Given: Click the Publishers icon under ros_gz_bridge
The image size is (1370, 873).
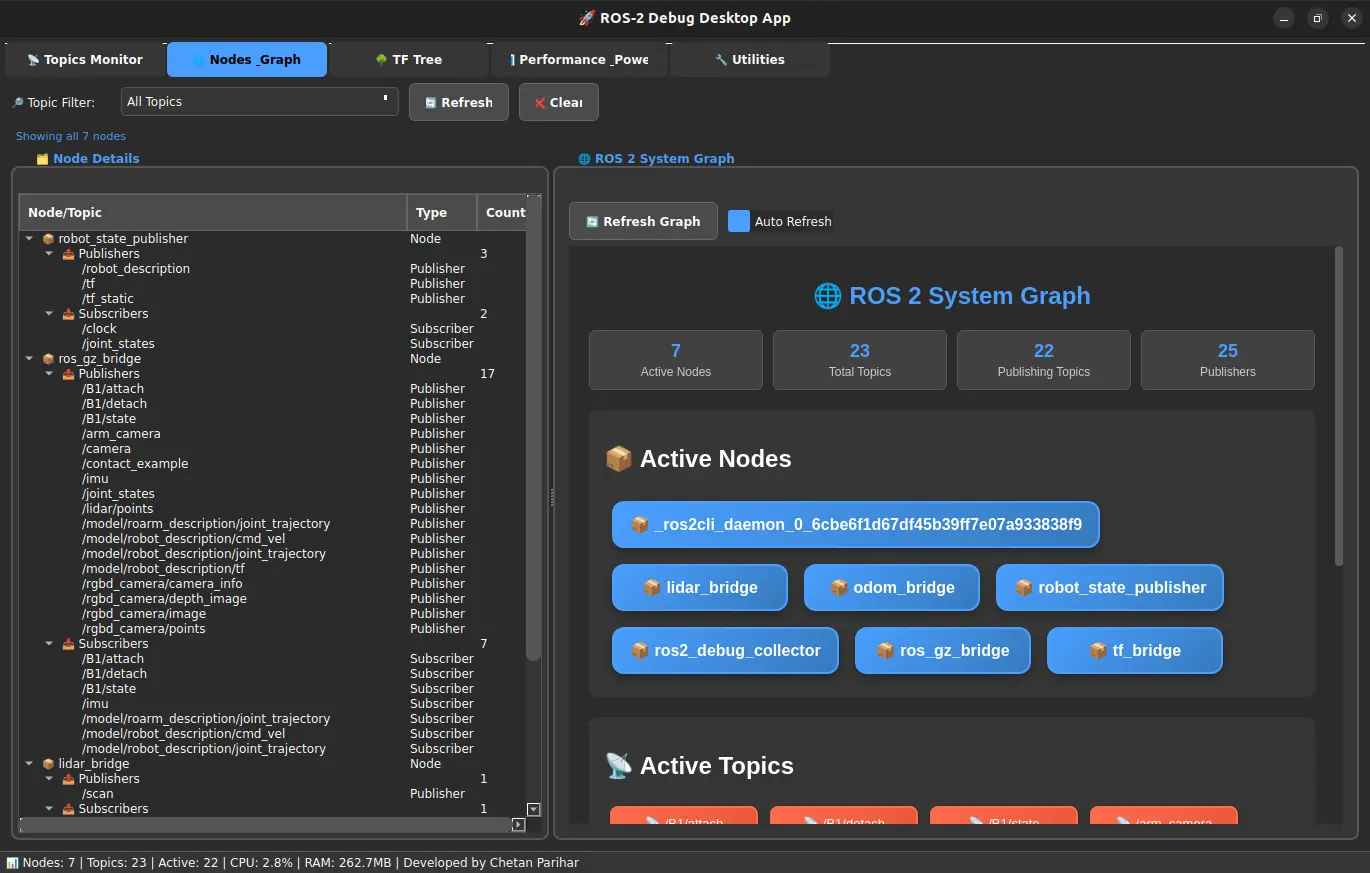Looking at the screenshot, I should tap(68, 374).
